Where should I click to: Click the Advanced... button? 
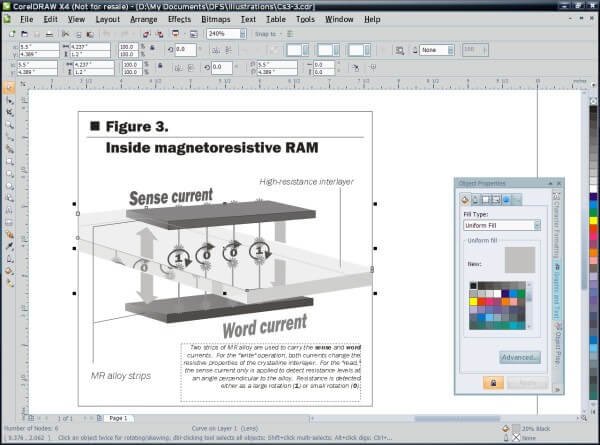tap(520, 357)
